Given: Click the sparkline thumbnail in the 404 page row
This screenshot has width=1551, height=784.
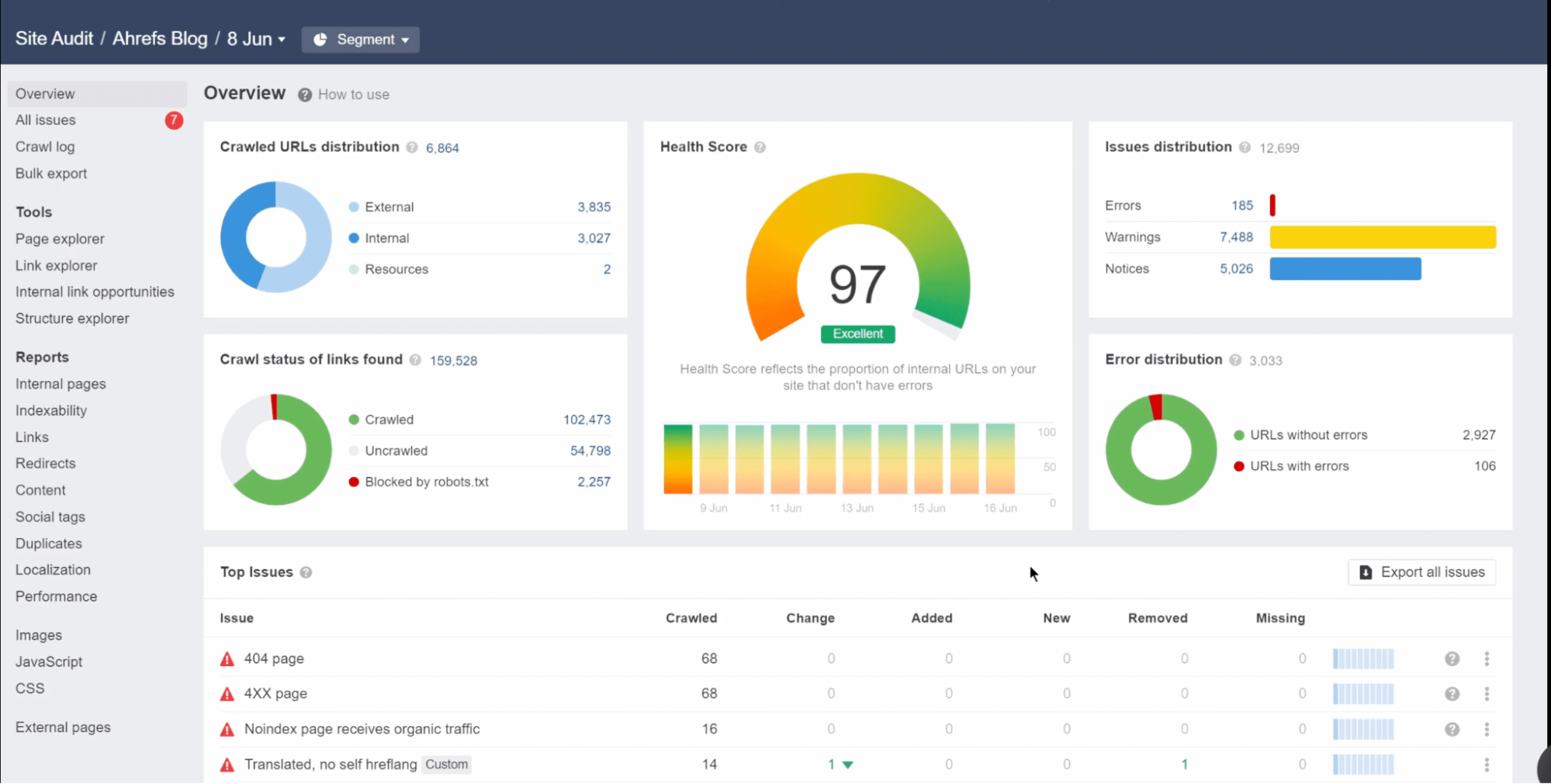Looking at the screenshot, I should [x=1363, y=658].
